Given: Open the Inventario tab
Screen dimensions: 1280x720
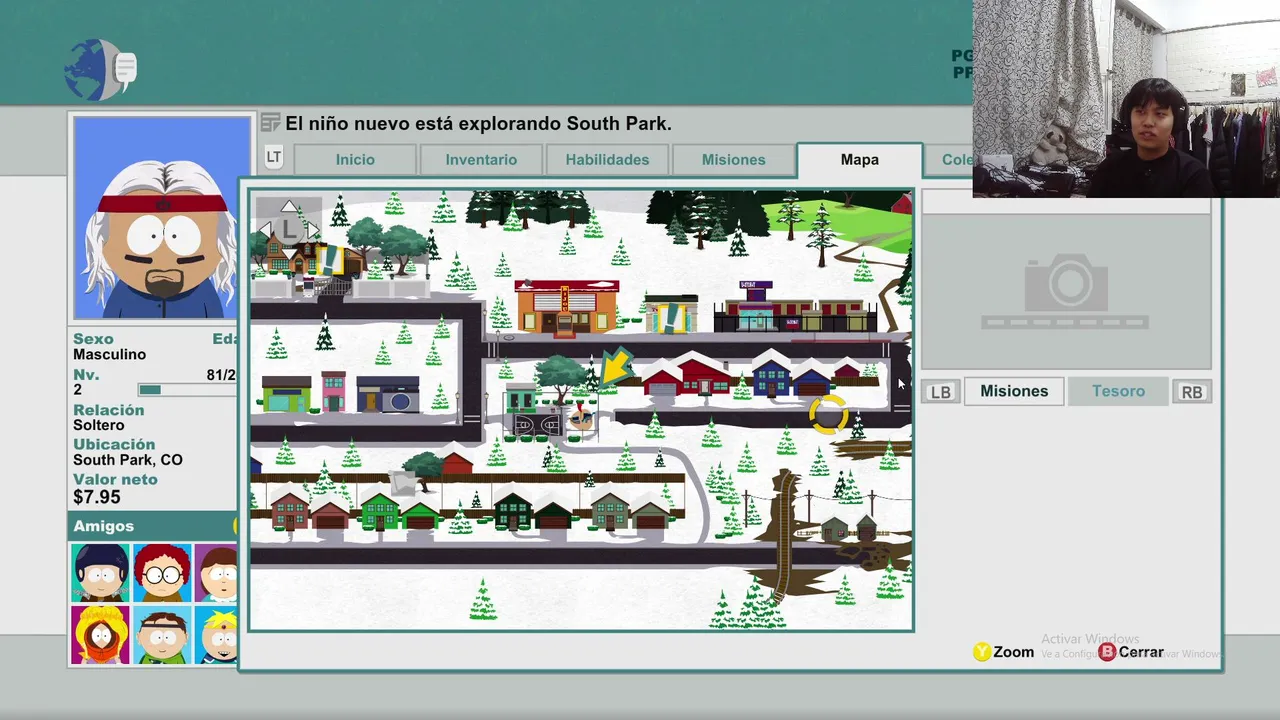Looking at the screenshot, I should pos(481,160).
